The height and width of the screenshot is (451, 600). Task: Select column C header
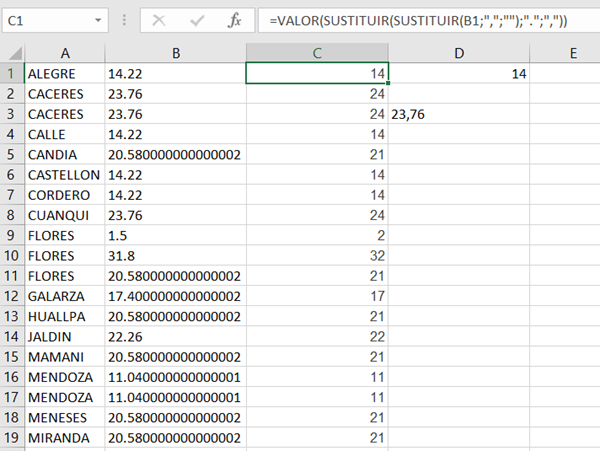pyautogui.click(x=317, y=53)
